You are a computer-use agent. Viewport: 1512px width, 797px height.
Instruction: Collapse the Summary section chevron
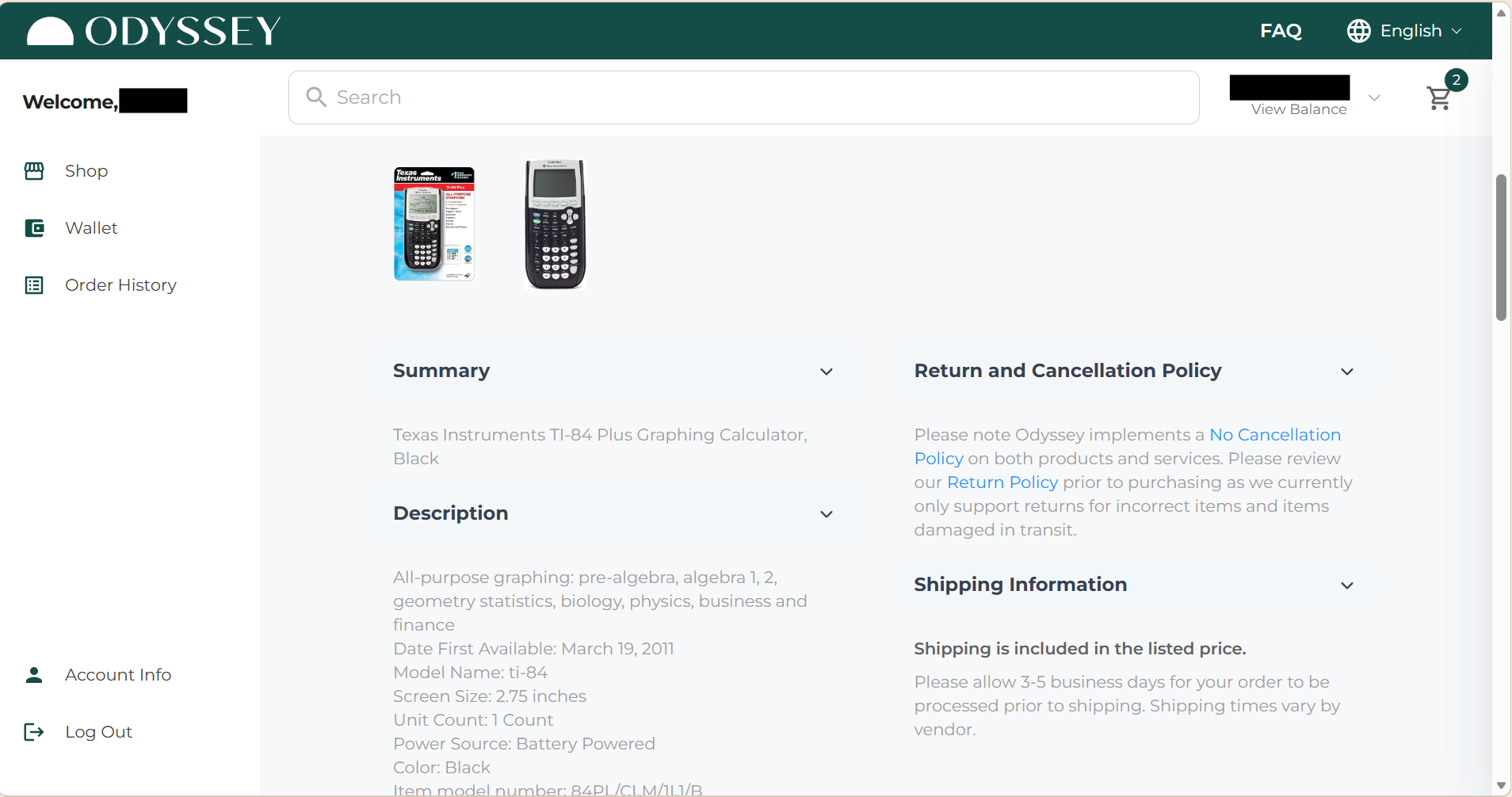827,372
